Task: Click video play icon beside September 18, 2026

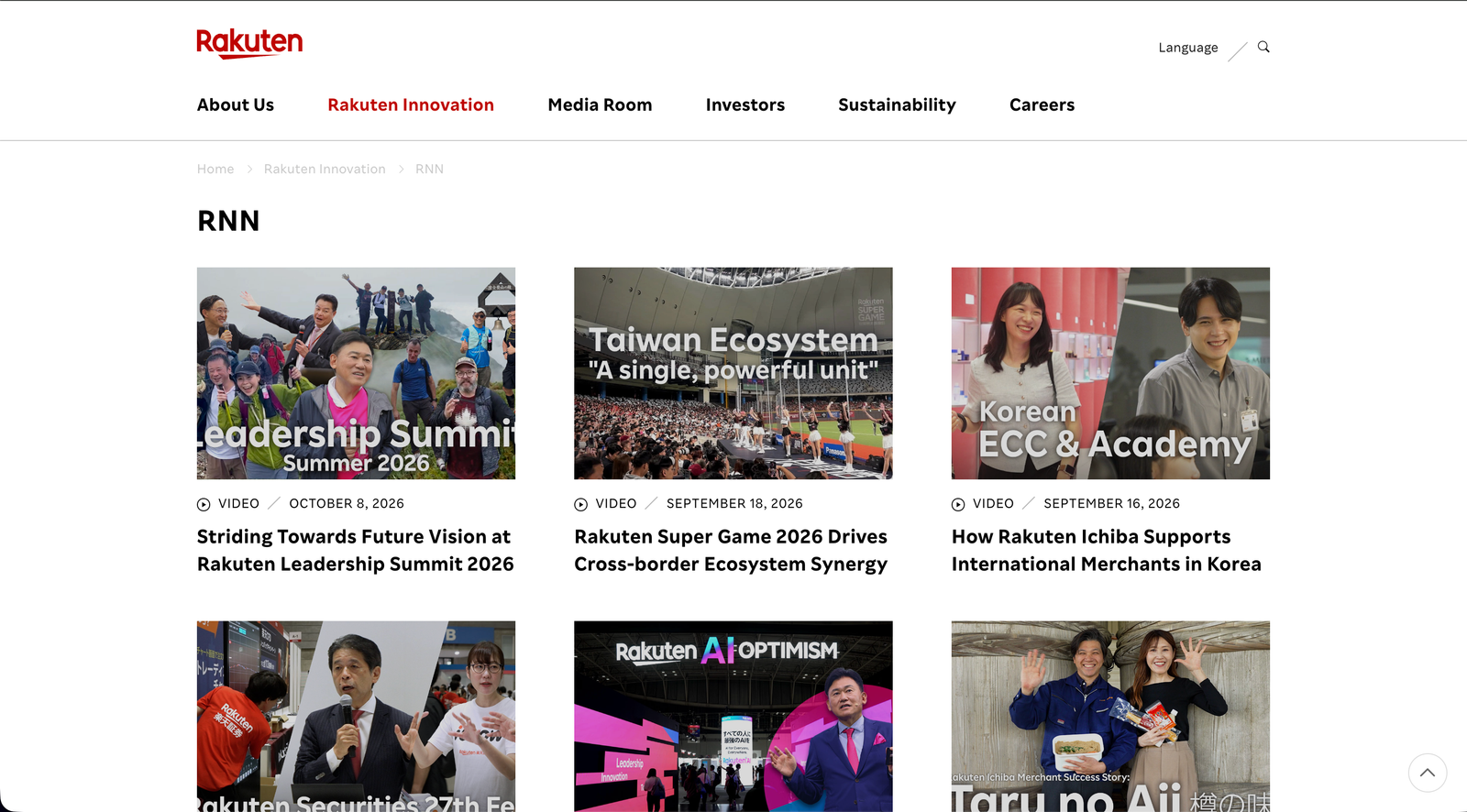Action: coord(580,504)
